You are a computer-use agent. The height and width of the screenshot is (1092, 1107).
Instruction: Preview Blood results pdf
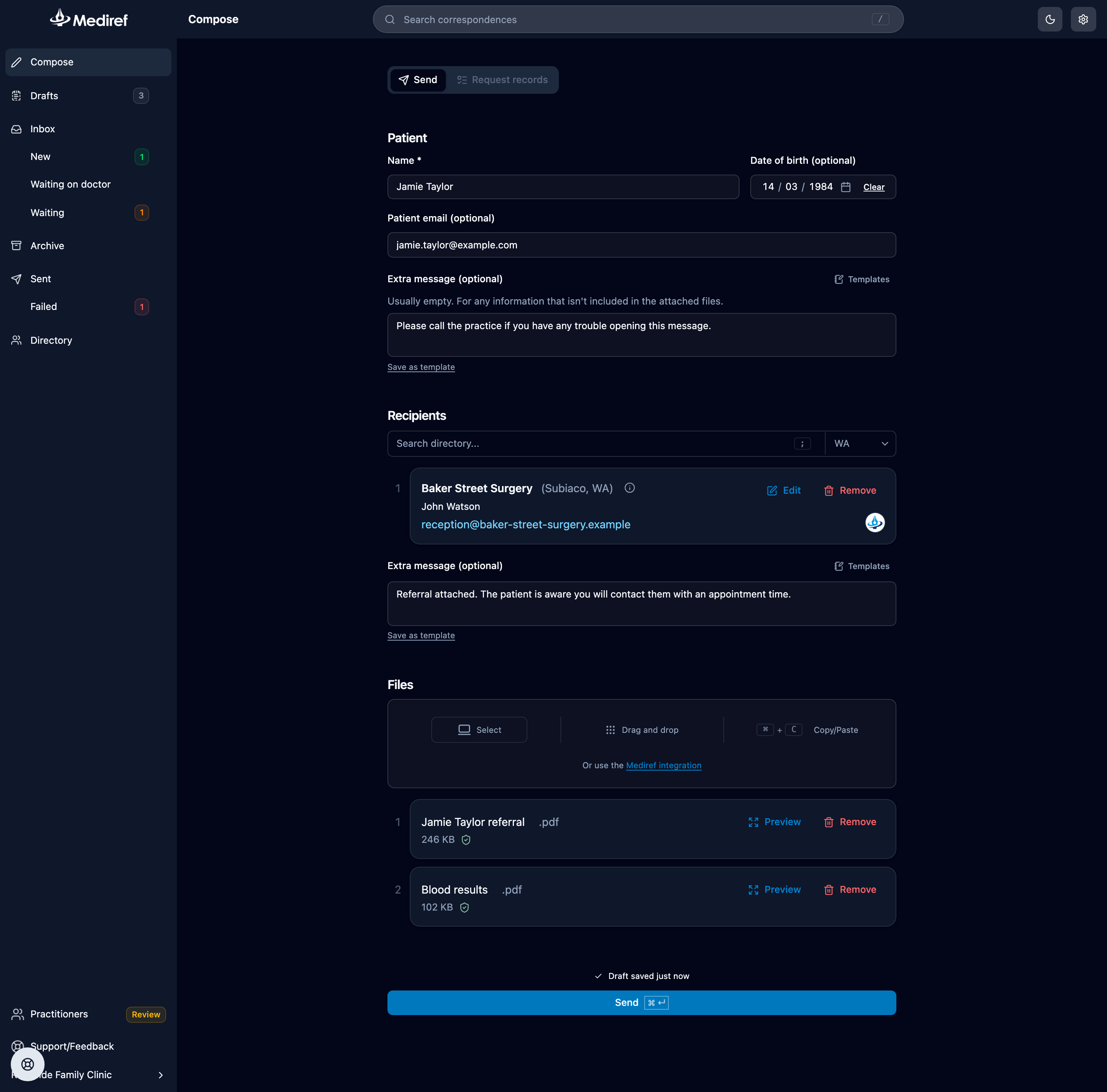[775, 890]
